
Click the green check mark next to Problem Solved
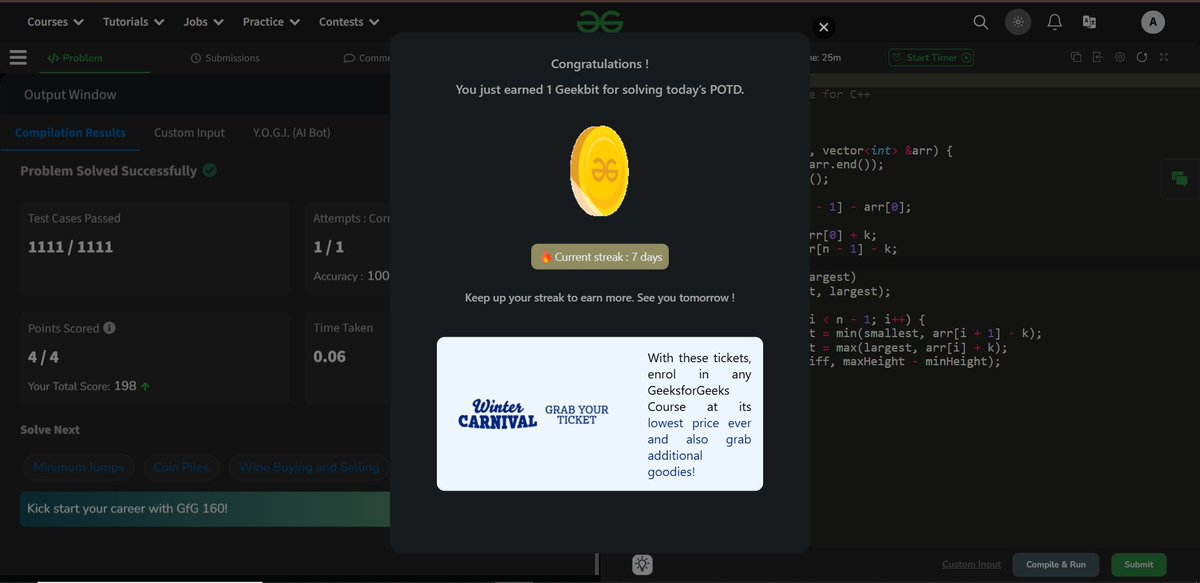(210, 171)
